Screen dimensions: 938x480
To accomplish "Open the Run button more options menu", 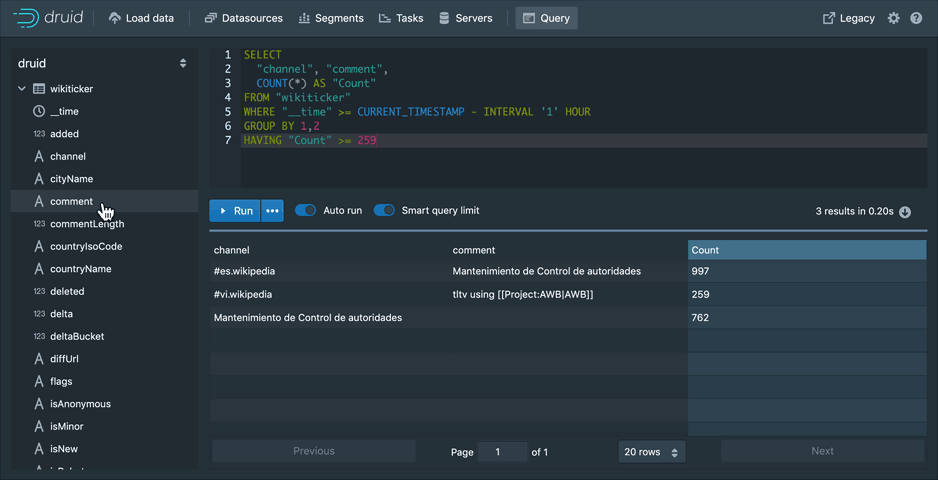I will click(x=272, y=211).
